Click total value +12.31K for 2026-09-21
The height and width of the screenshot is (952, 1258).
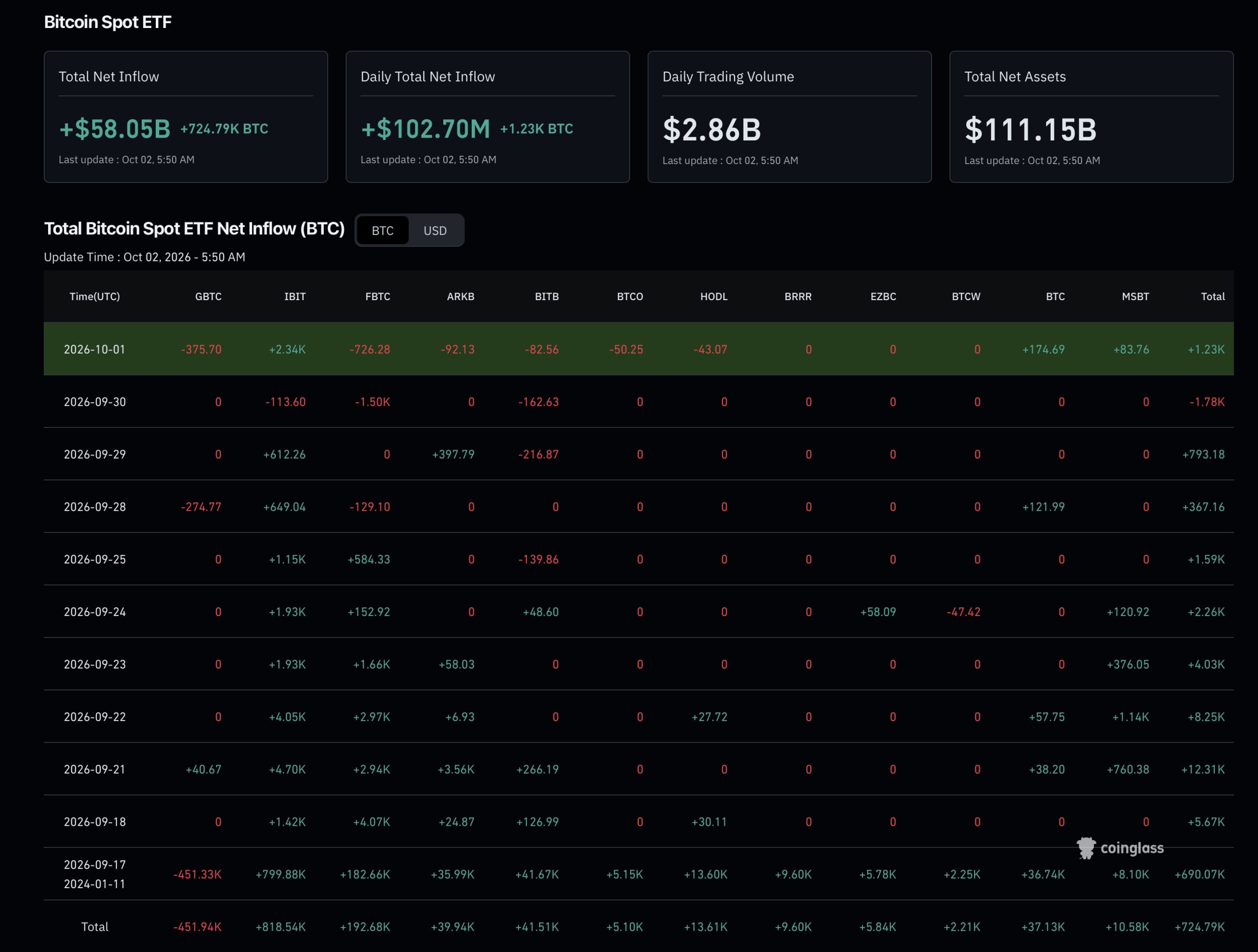pyautogui.click(x=1203, y=769)
